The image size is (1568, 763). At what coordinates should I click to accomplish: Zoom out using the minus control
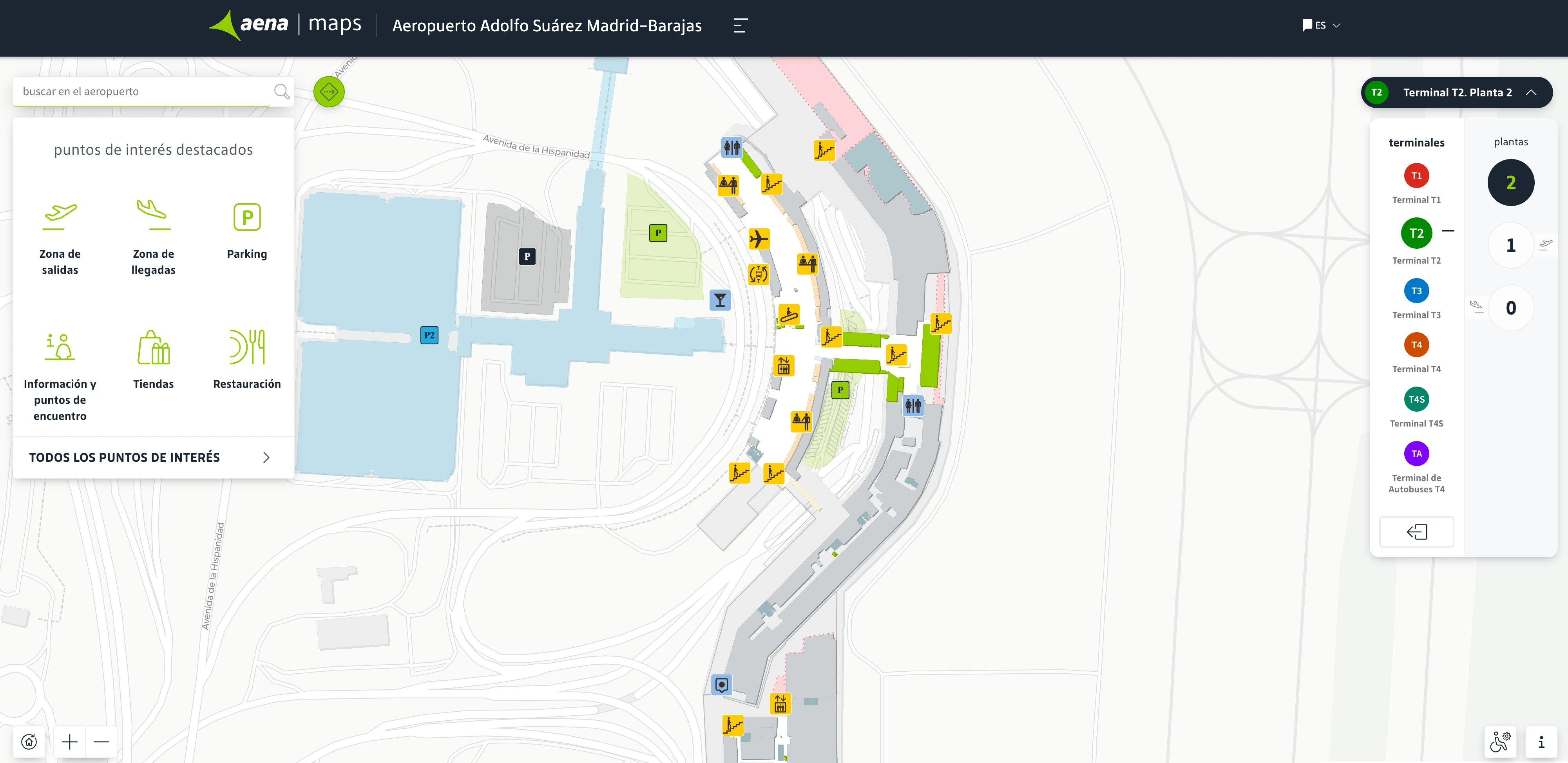102,741
